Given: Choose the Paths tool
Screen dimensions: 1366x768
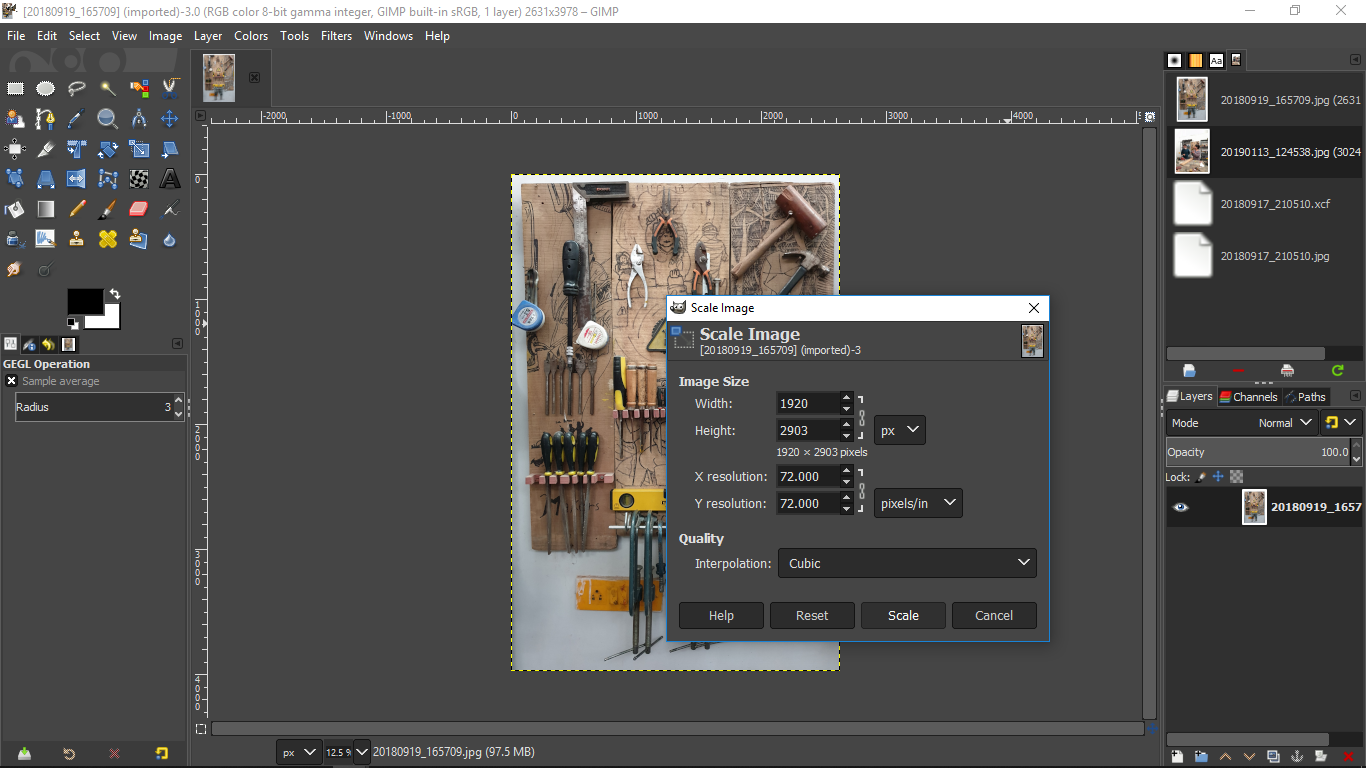Looking at the screenshot, I should point(45,119).
